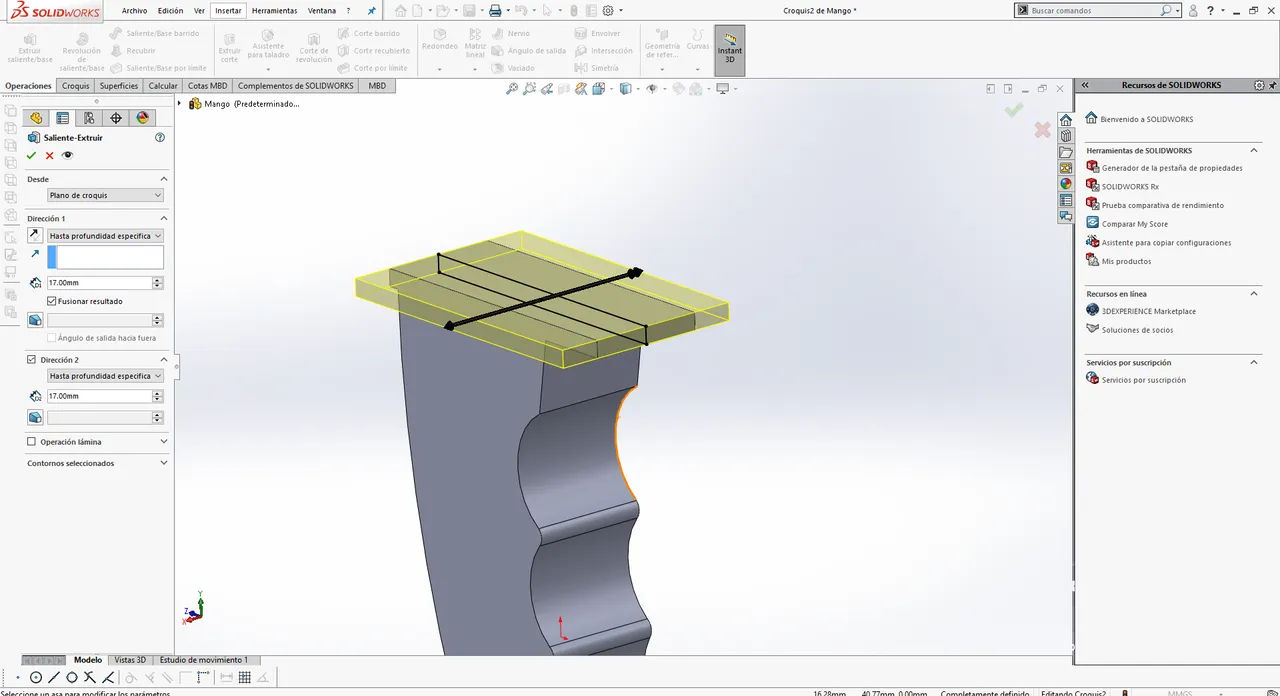Open the DisplayManager color ball tab
This screenshot has height=696, width=1280.
(x=142, y=118)
